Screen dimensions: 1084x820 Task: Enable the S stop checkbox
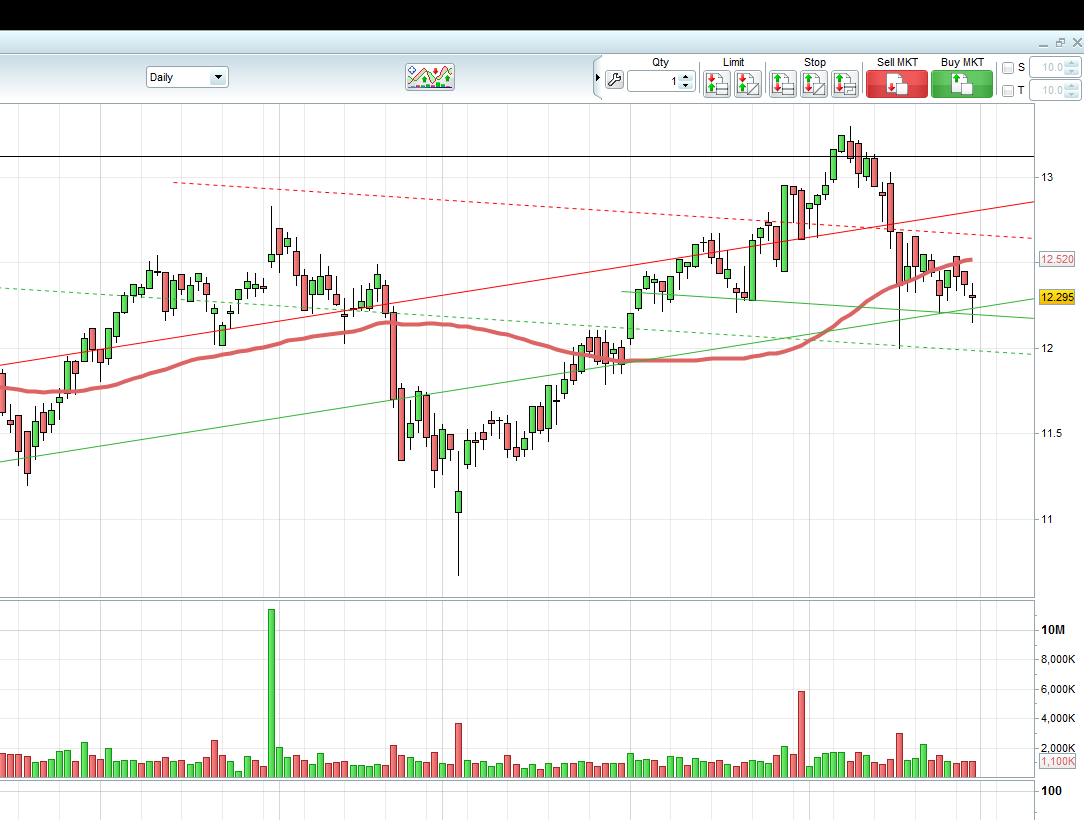(x=1008, y=68)
